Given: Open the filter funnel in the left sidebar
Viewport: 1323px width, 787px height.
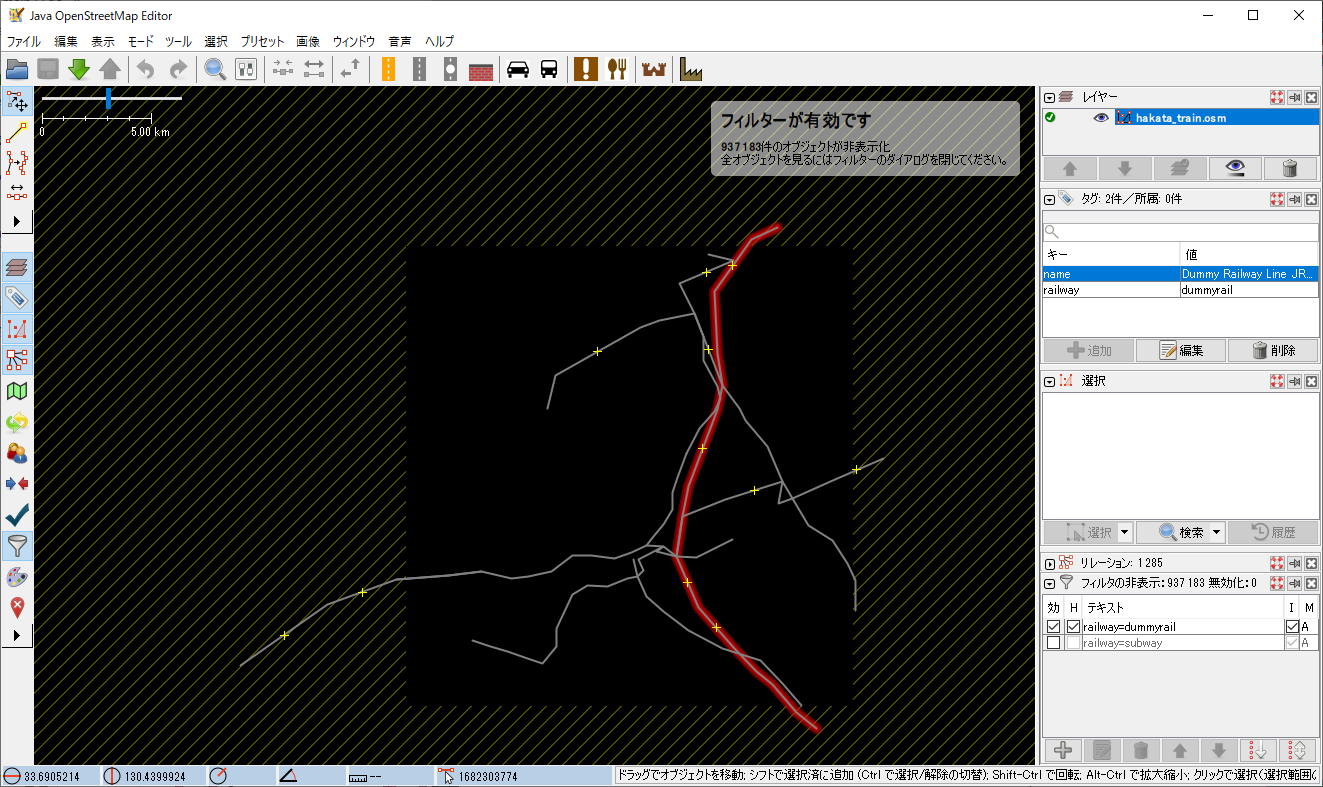Looking at the screenshot, I should (x=17, y=545).
